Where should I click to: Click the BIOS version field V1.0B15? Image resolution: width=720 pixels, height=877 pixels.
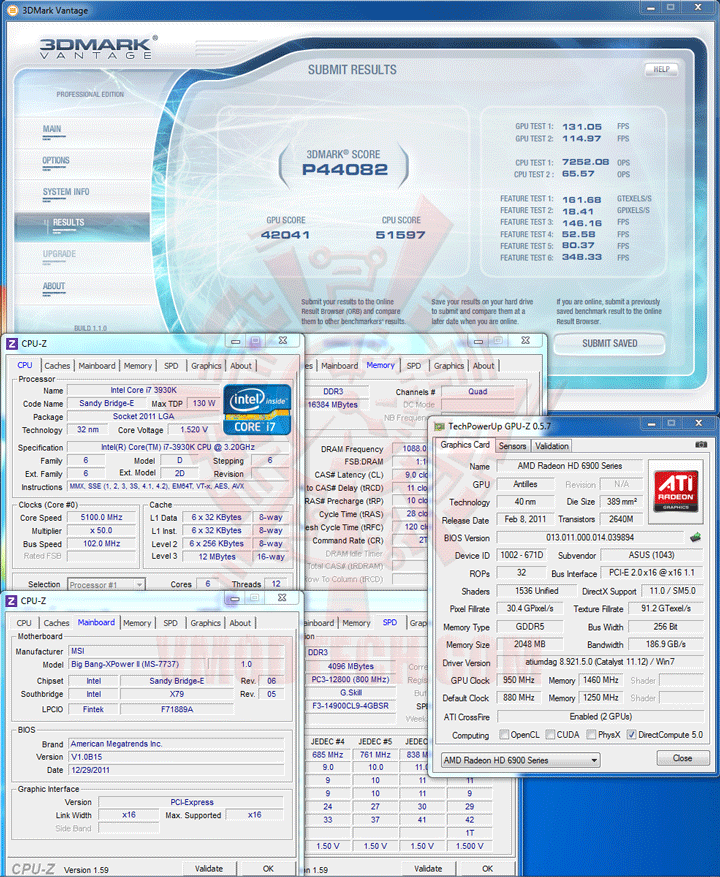click(x=176, y=757)
